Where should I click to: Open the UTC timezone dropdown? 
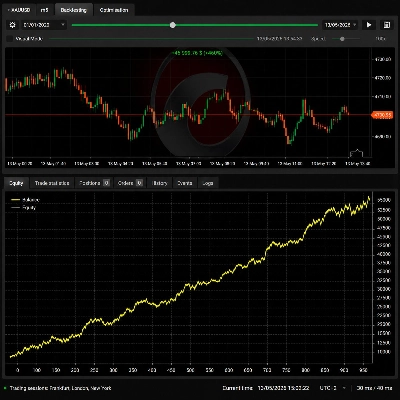[x=332, y=388]
